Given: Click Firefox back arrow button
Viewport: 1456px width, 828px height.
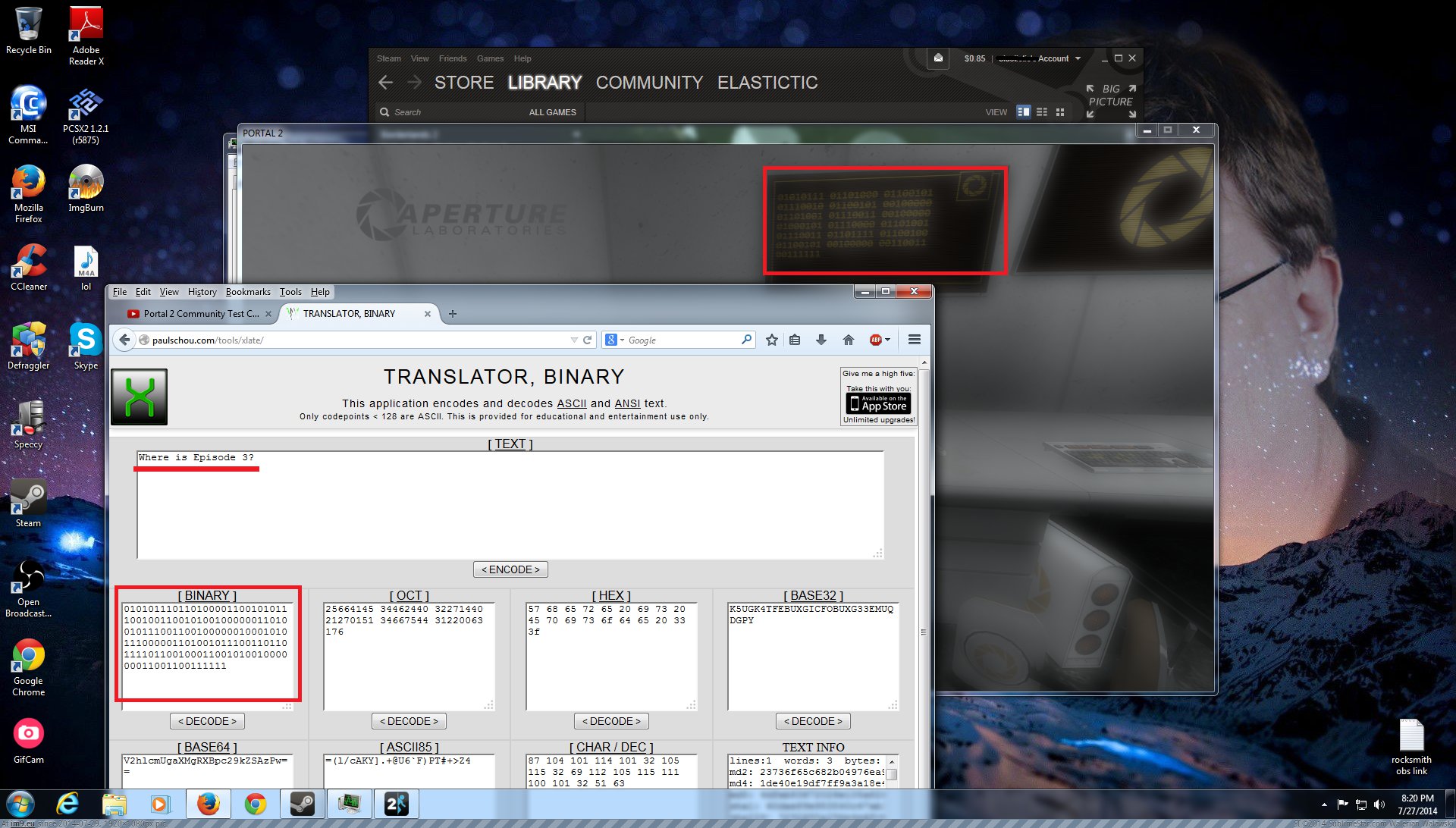Looking at the screenshot, I should coord(124,340).
